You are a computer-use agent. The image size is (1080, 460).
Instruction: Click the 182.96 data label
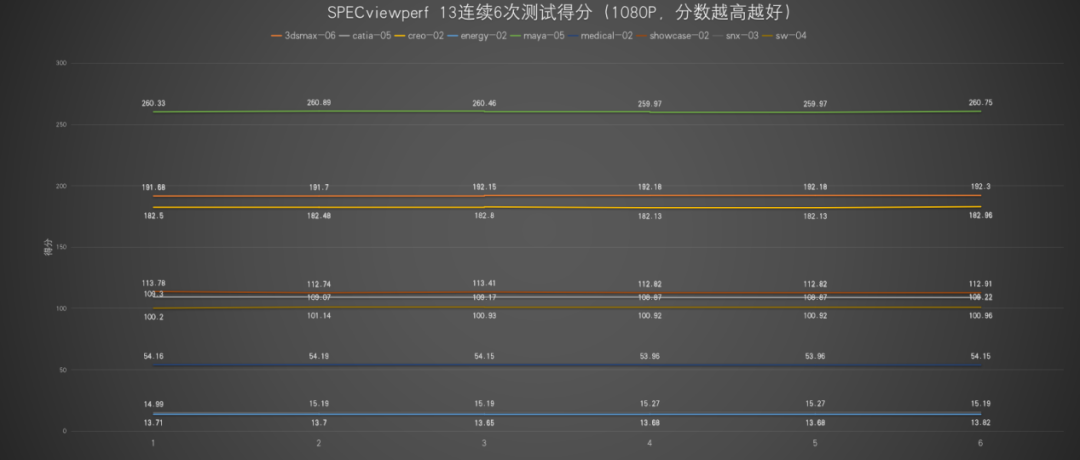(980, 216)
